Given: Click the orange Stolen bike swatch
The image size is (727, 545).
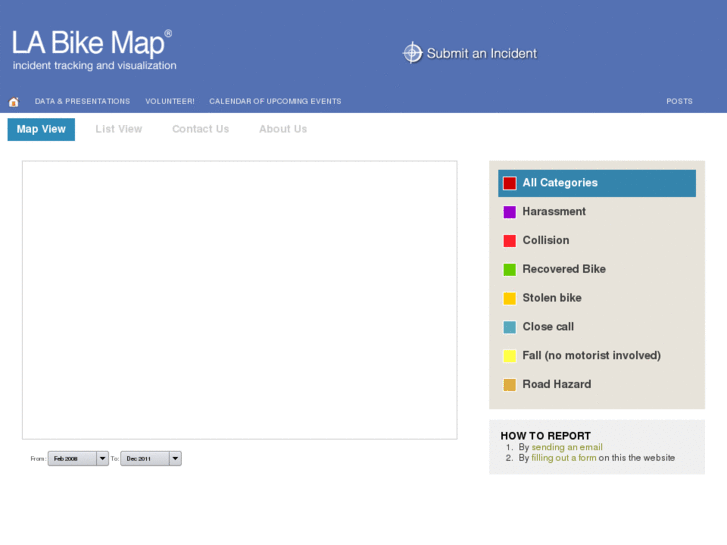Looking at the screenshot, I should (x=510, y=298).
